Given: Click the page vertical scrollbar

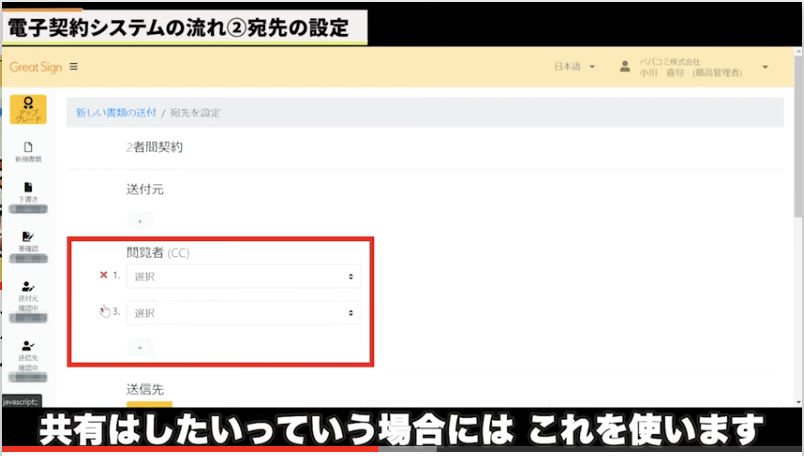Looking at the screenshot, I should pos(797,200).
